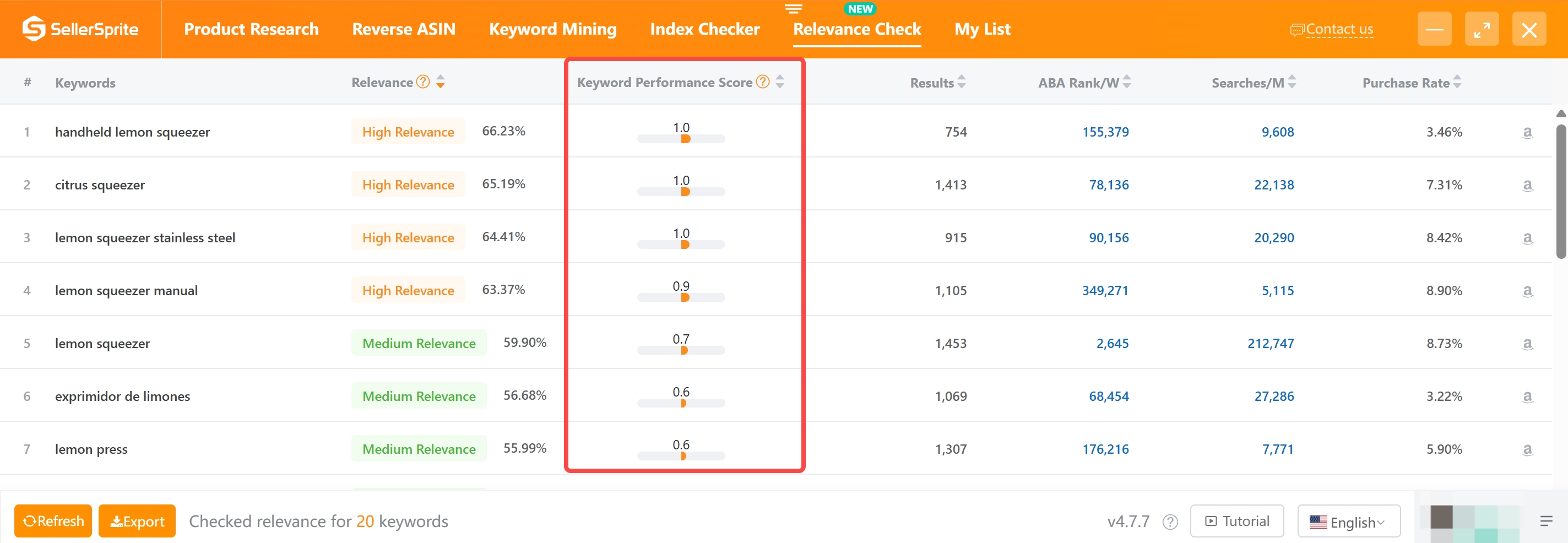
Task: Open the My List tab
Action: 983,29
